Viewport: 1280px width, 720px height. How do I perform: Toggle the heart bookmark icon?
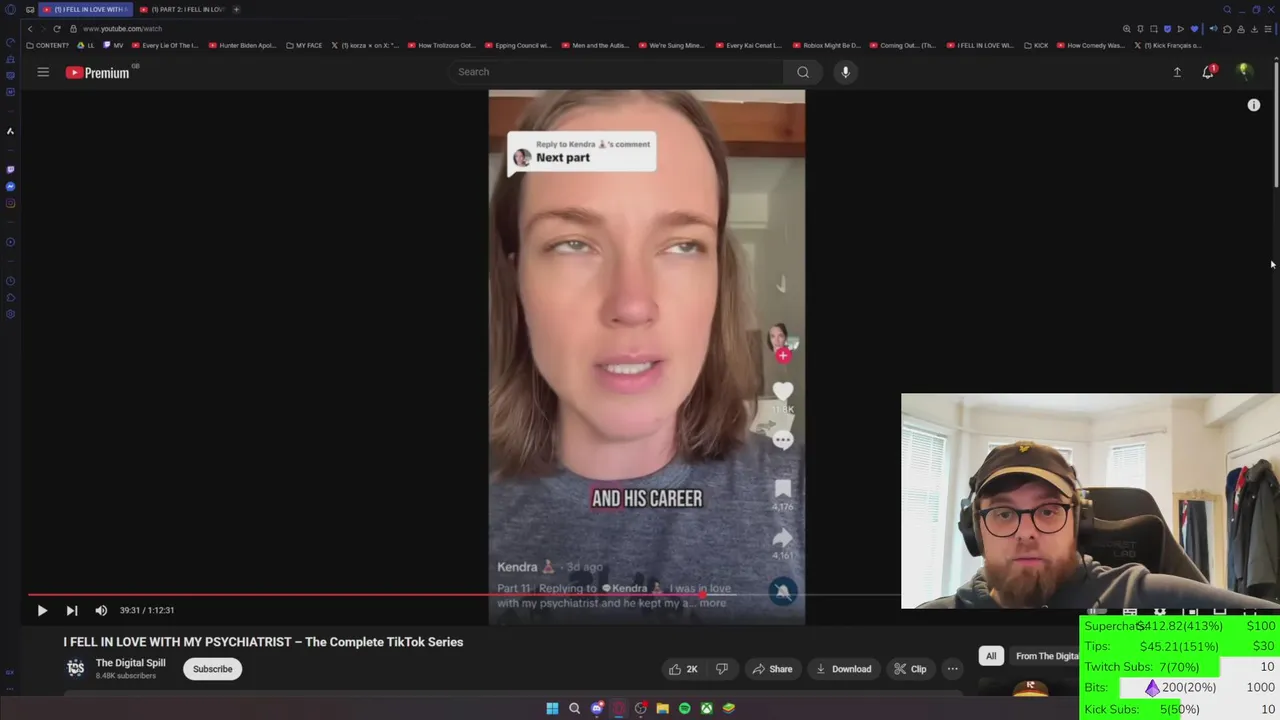click(1194, 29)
